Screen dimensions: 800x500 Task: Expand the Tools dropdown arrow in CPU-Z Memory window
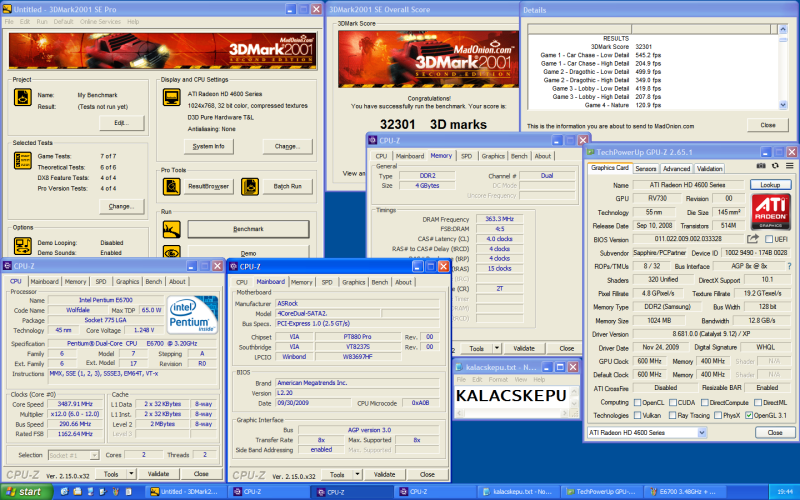tap(496, 348)
